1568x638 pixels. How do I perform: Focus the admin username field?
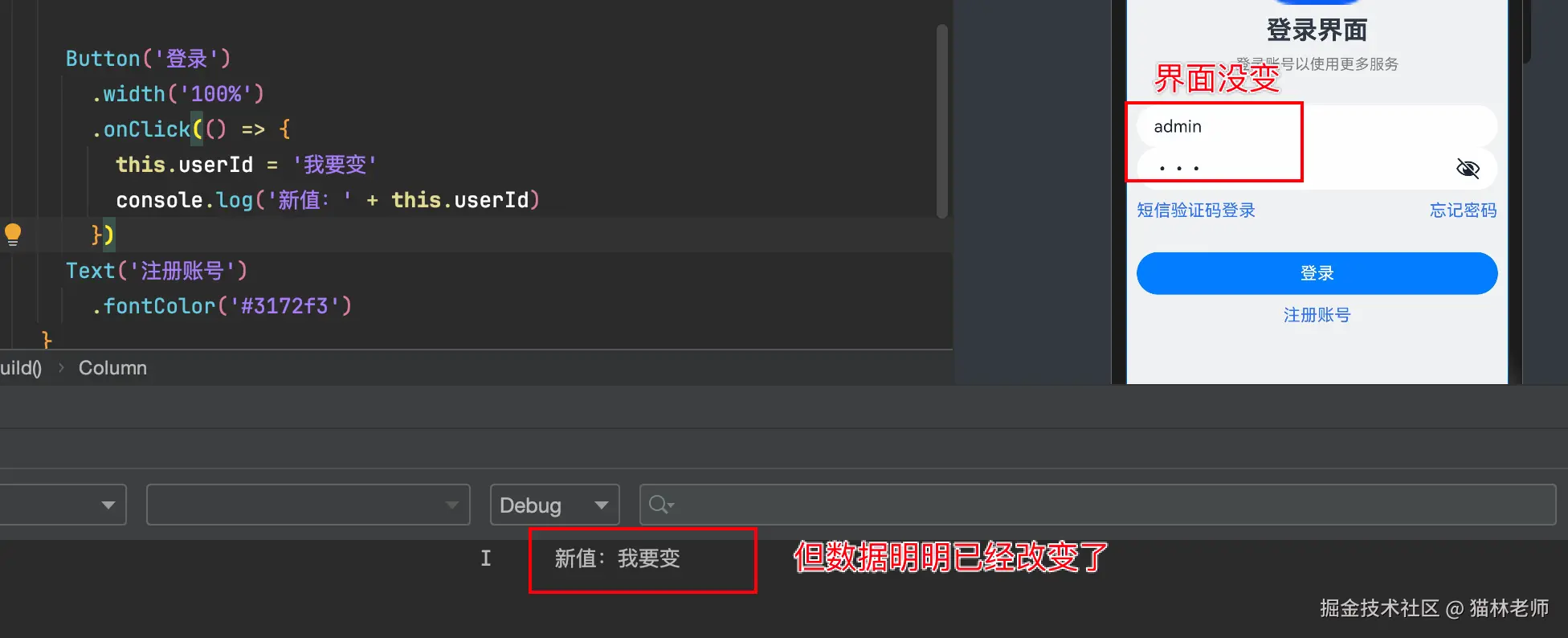(x=1317, y=126)
